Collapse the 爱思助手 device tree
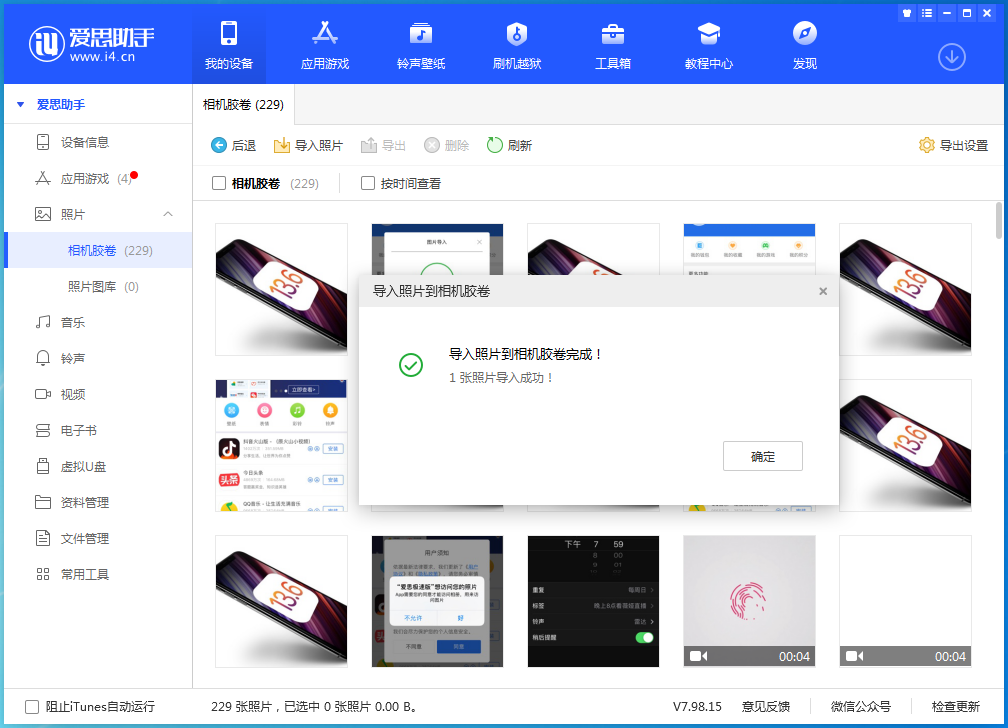Image resolution: width=1008 pixels, height=728 pixels. tap(20, 104)
